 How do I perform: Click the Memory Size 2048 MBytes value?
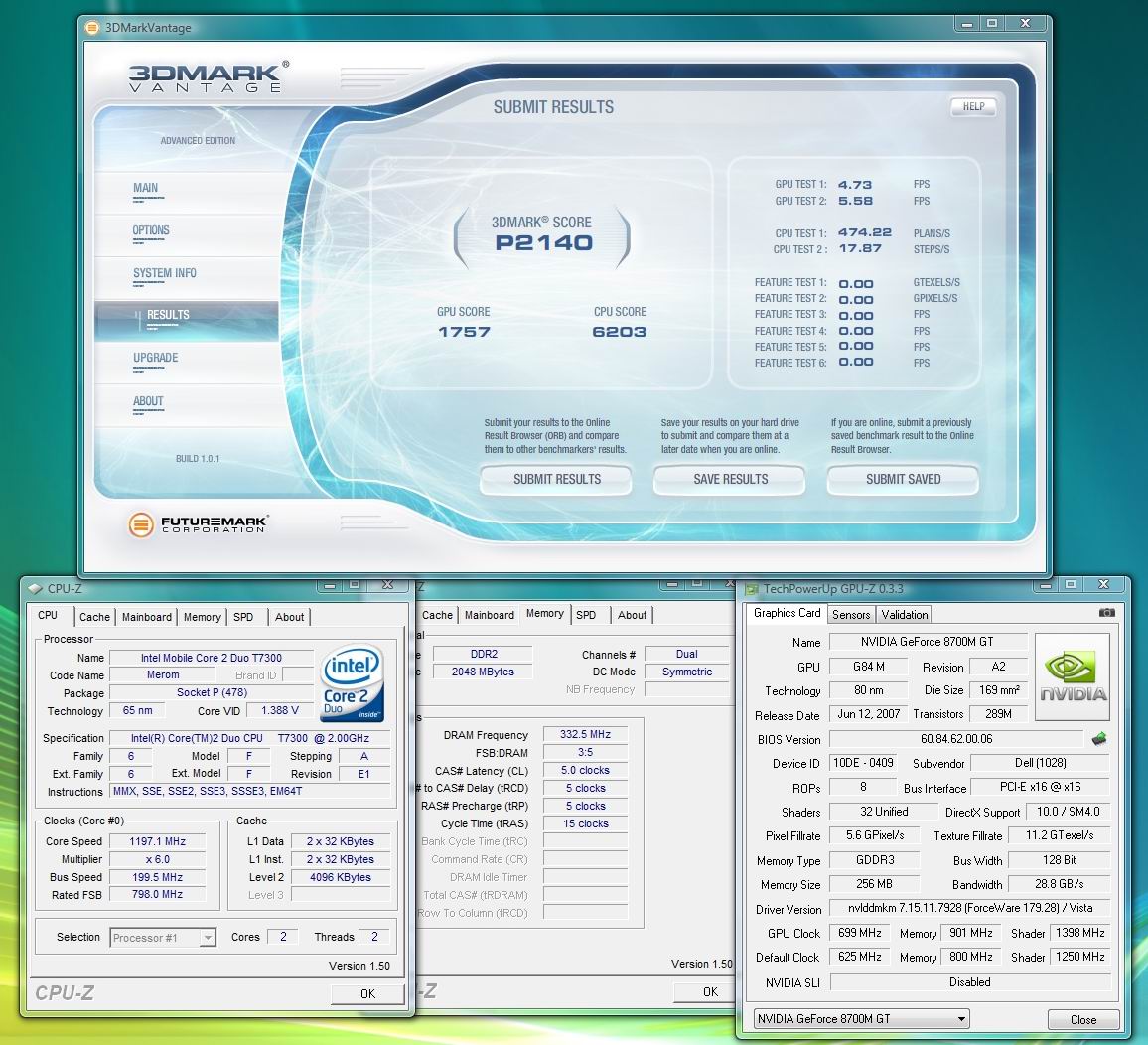pos(483,672)
